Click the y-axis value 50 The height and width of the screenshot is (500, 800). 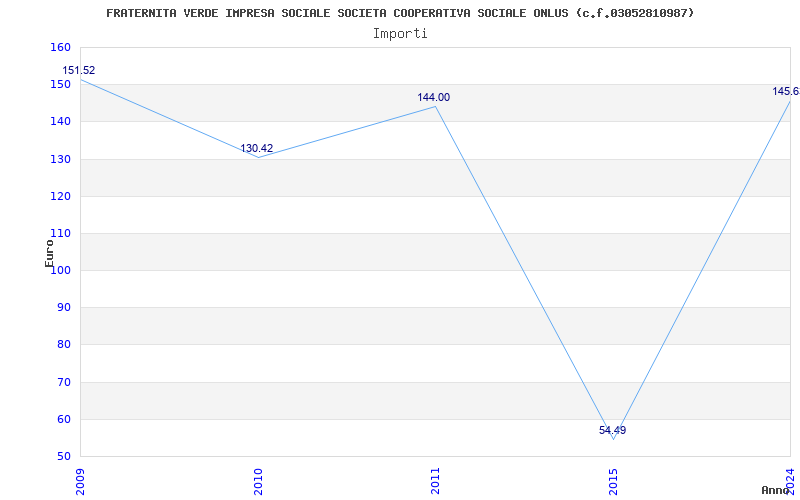click(63, 457)
